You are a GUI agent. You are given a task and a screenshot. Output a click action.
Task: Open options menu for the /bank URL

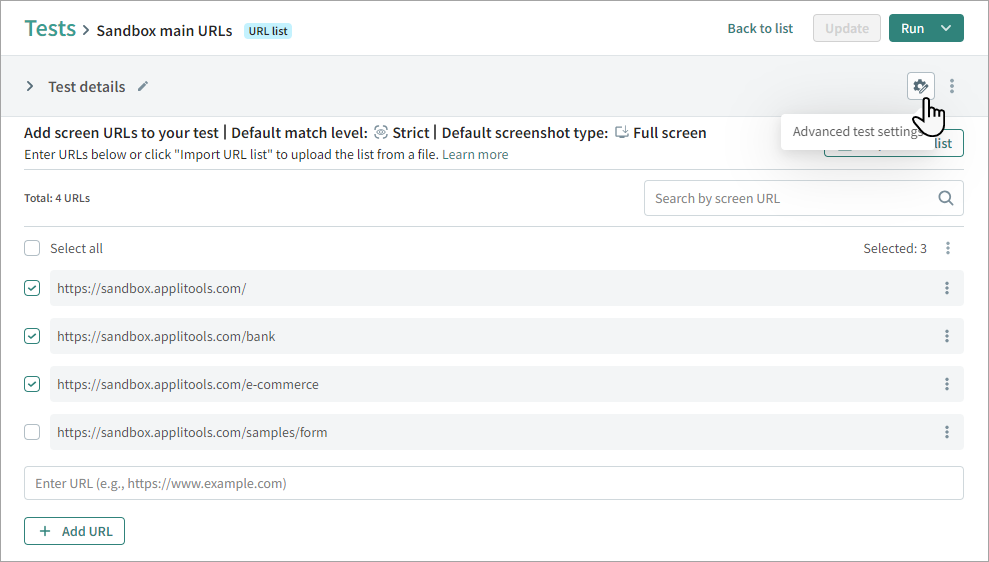coord(946,336)
